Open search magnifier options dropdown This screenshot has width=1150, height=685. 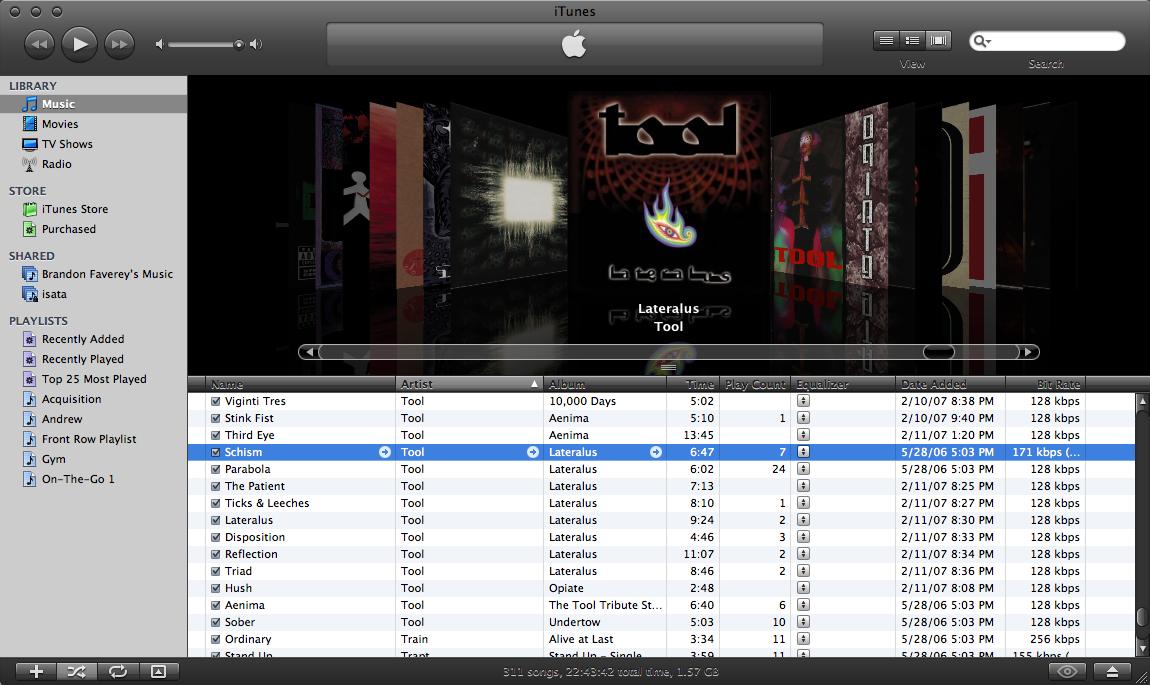981,42
